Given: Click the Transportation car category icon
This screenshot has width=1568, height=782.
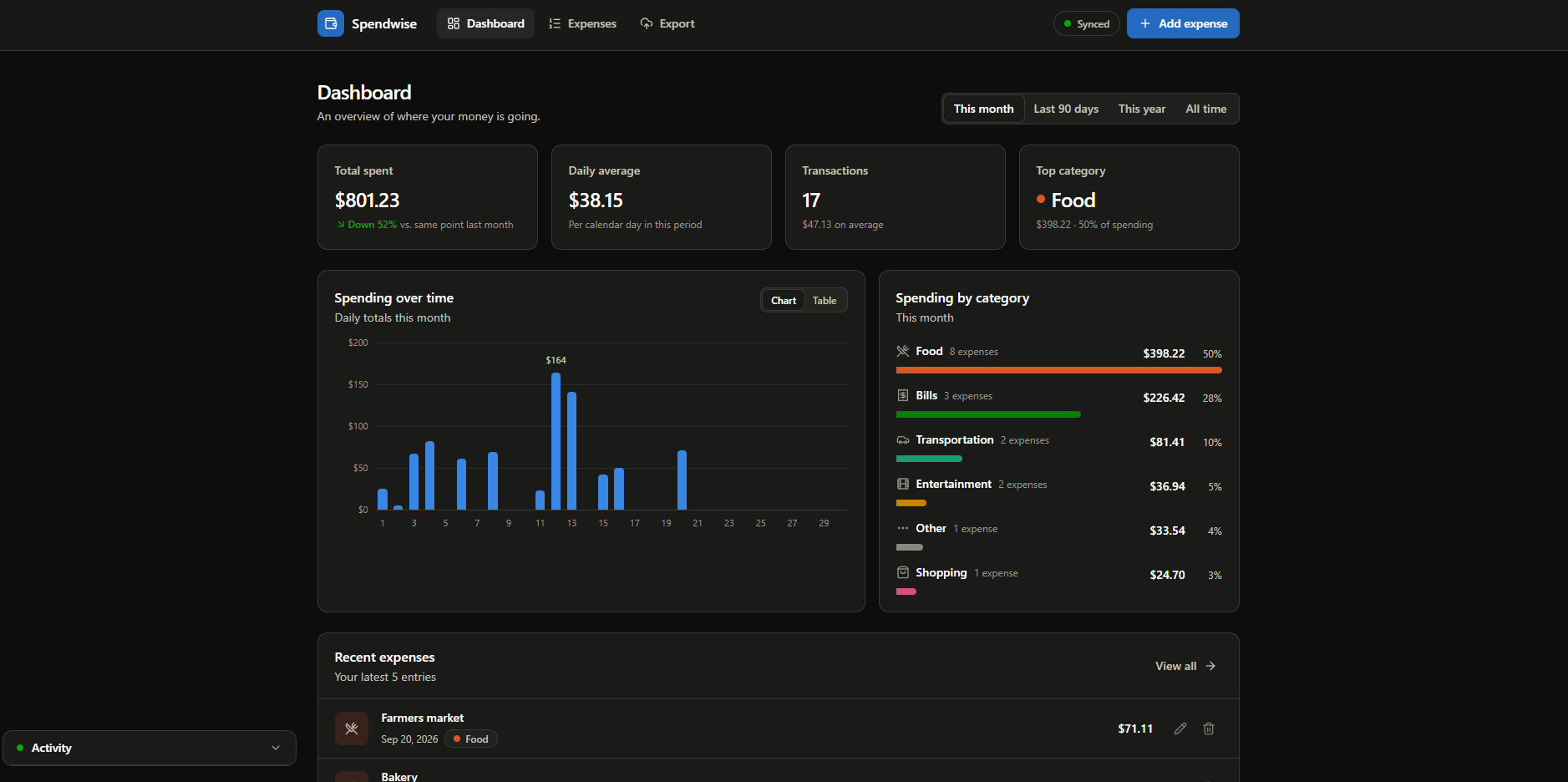Looking at the screenshot, I should (x=903, y=439).
